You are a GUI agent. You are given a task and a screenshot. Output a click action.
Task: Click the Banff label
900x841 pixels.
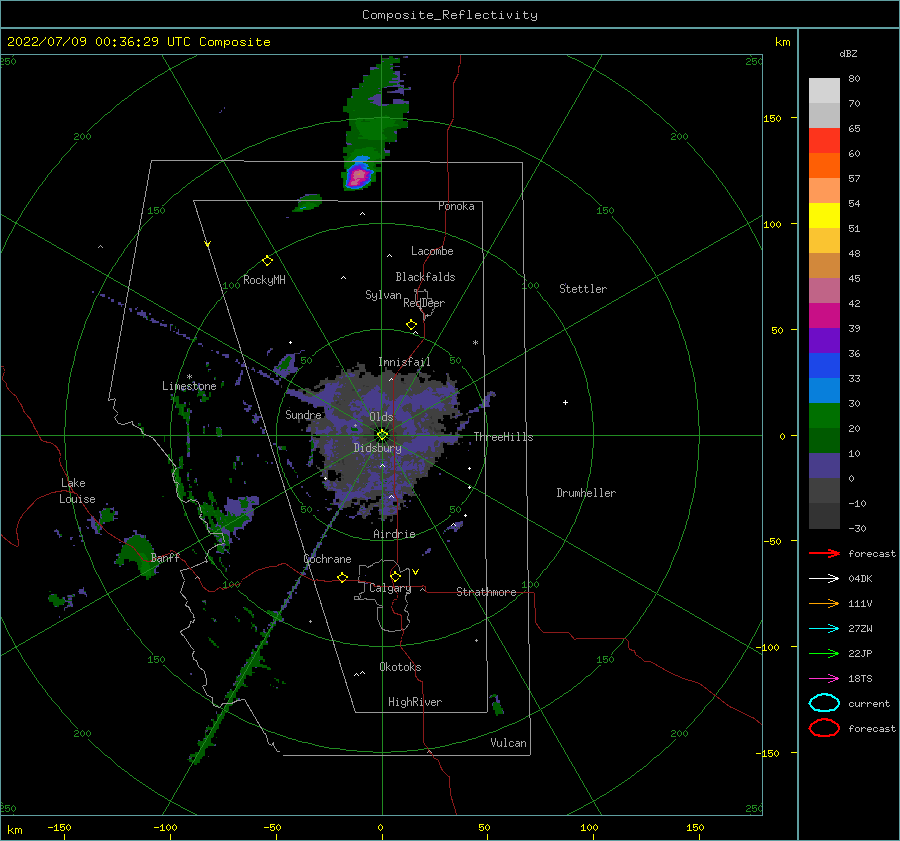165,558
